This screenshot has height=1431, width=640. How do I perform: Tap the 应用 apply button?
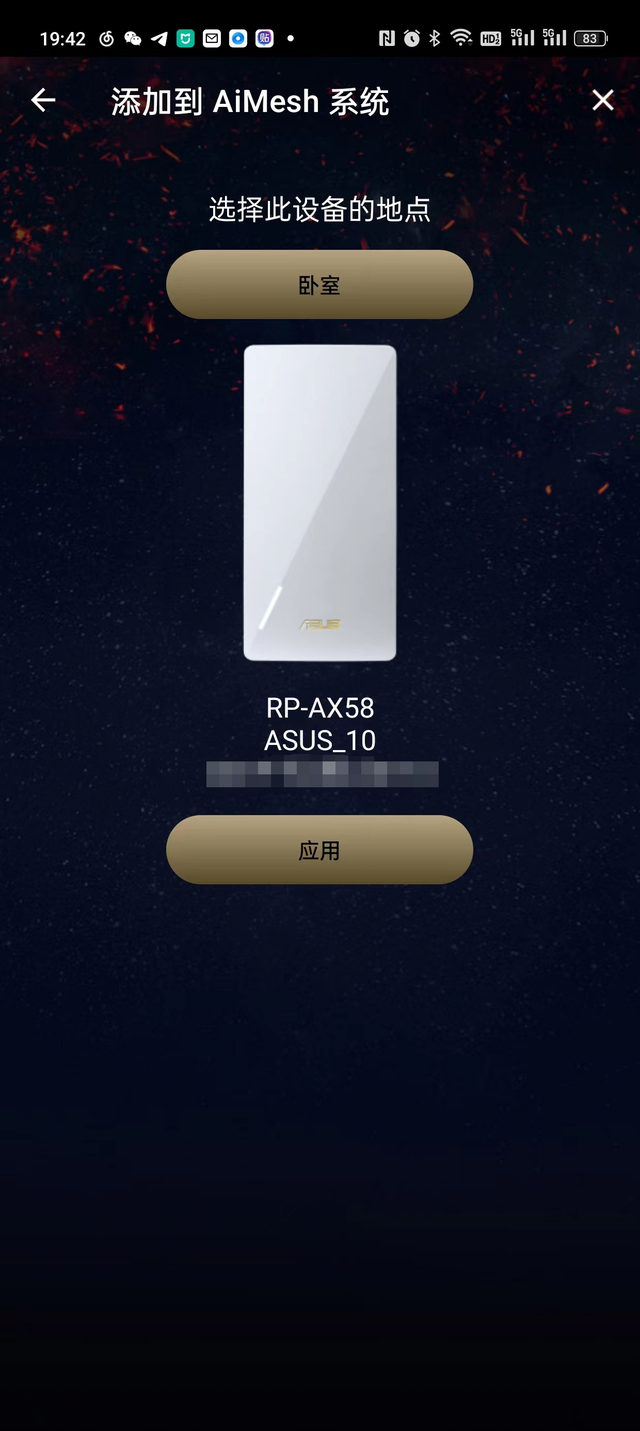(319, 850)
